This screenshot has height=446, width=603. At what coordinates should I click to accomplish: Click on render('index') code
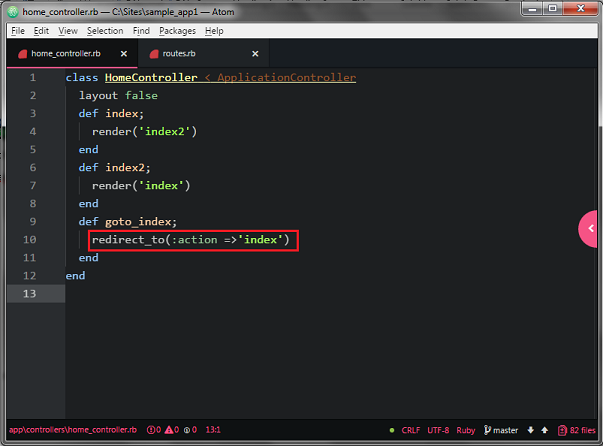[x=141, y=186]
